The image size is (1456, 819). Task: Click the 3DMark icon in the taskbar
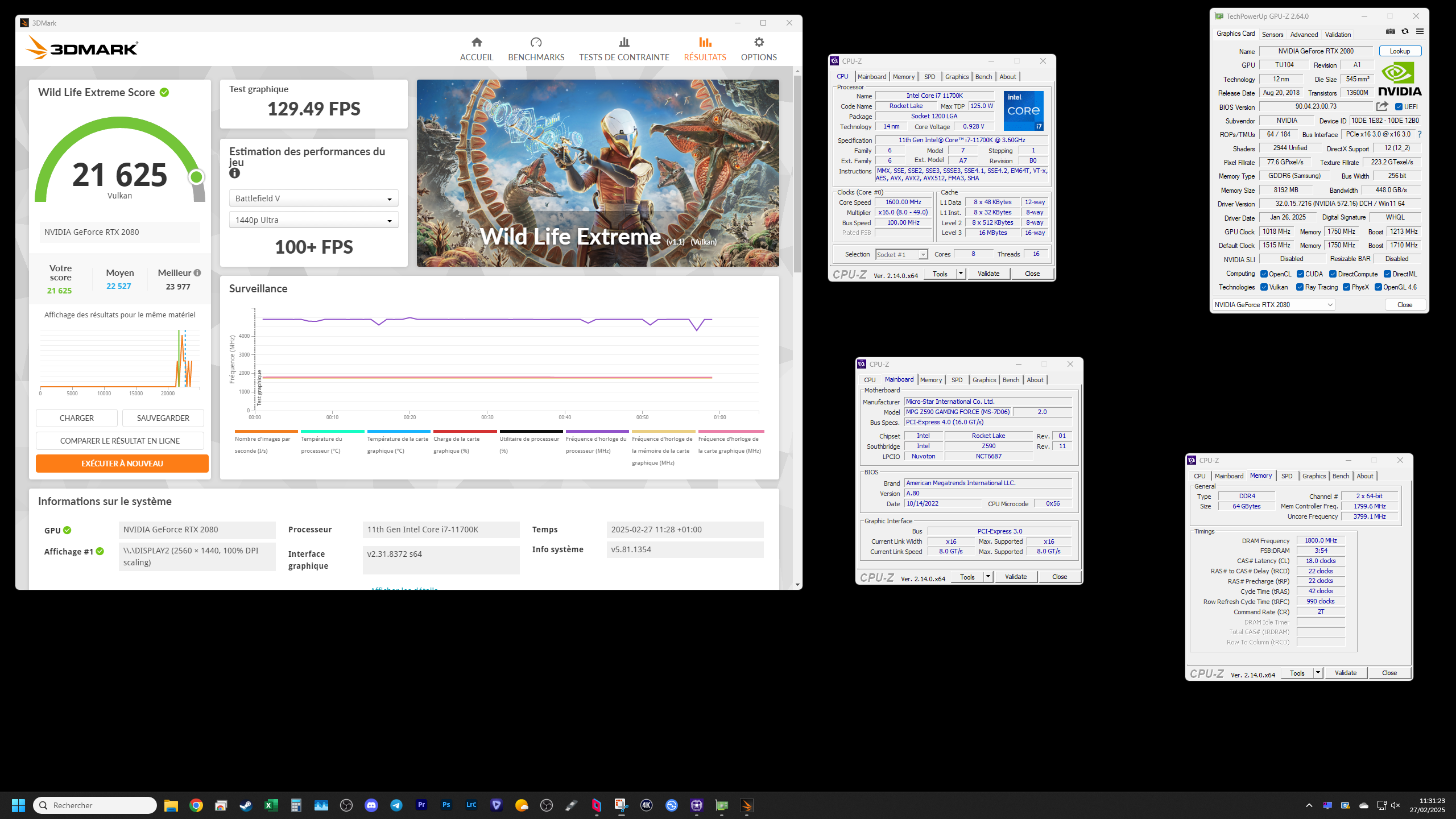pyautogui.click(x=746, y=805)
